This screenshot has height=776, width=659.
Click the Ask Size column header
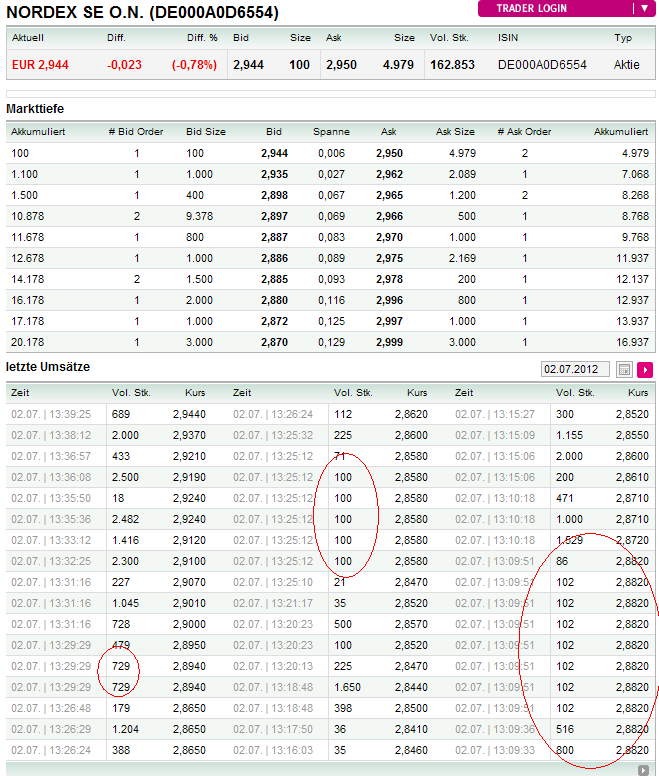(455, 132)
